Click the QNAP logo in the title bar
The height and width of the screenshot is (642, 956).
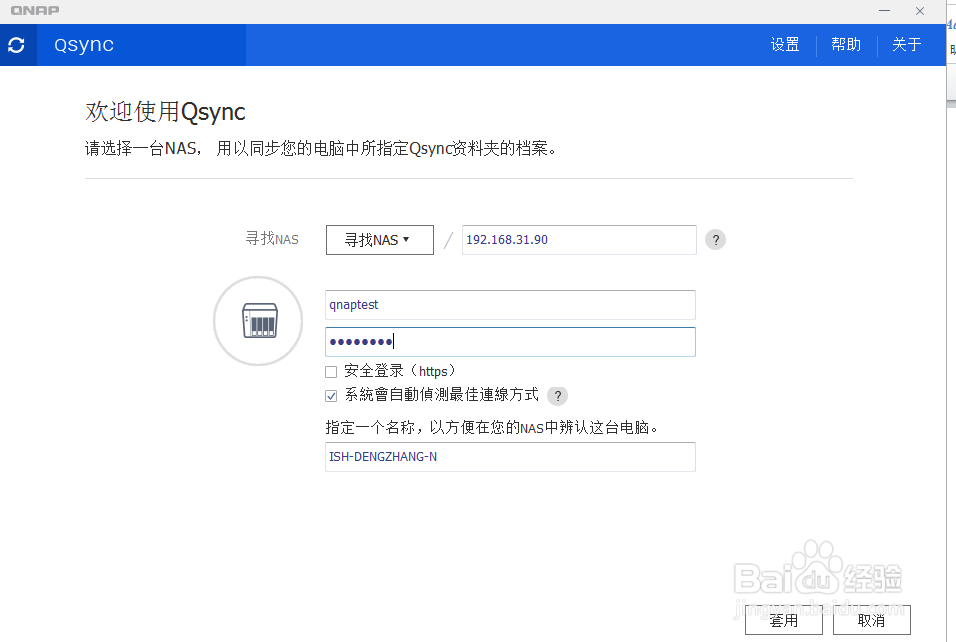(35, 10)
